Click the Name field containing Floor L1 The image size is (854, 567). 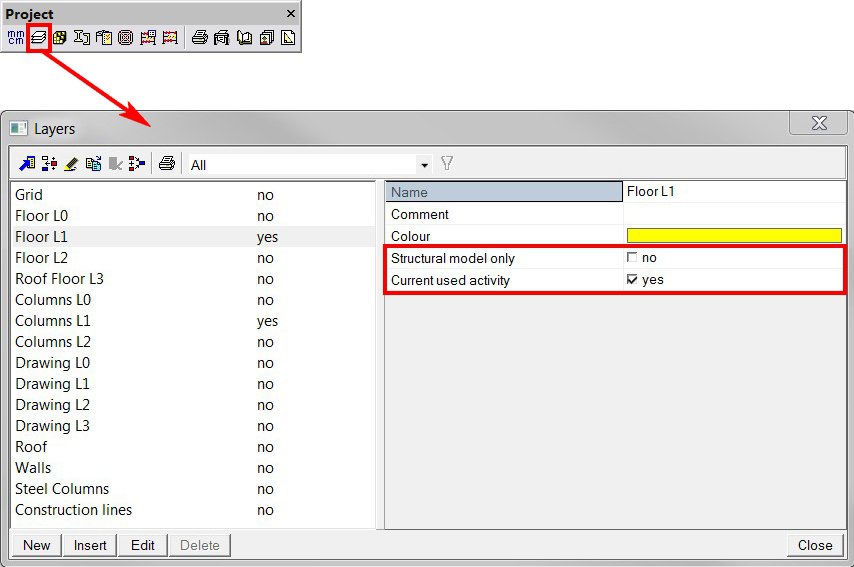(x=734, y=192)
